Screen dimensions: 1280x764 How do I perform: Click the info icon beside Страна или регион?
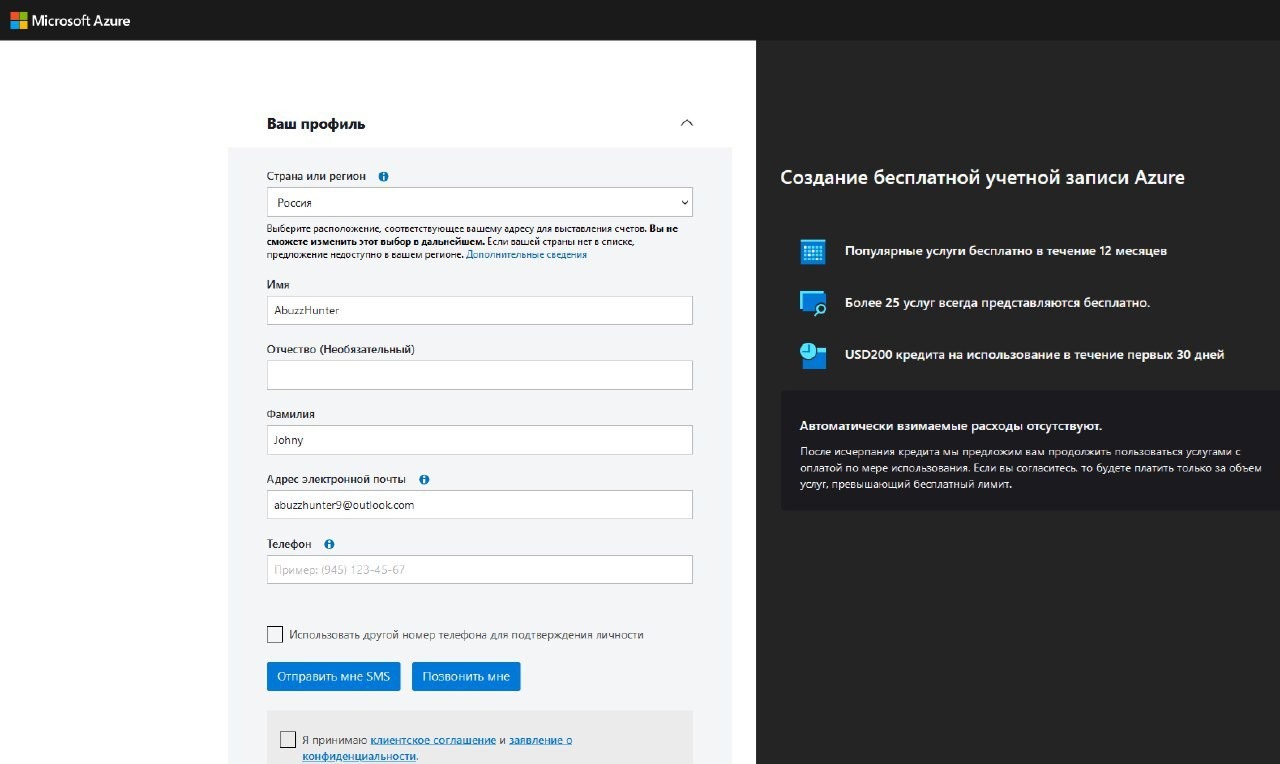(x=384, y=177)
